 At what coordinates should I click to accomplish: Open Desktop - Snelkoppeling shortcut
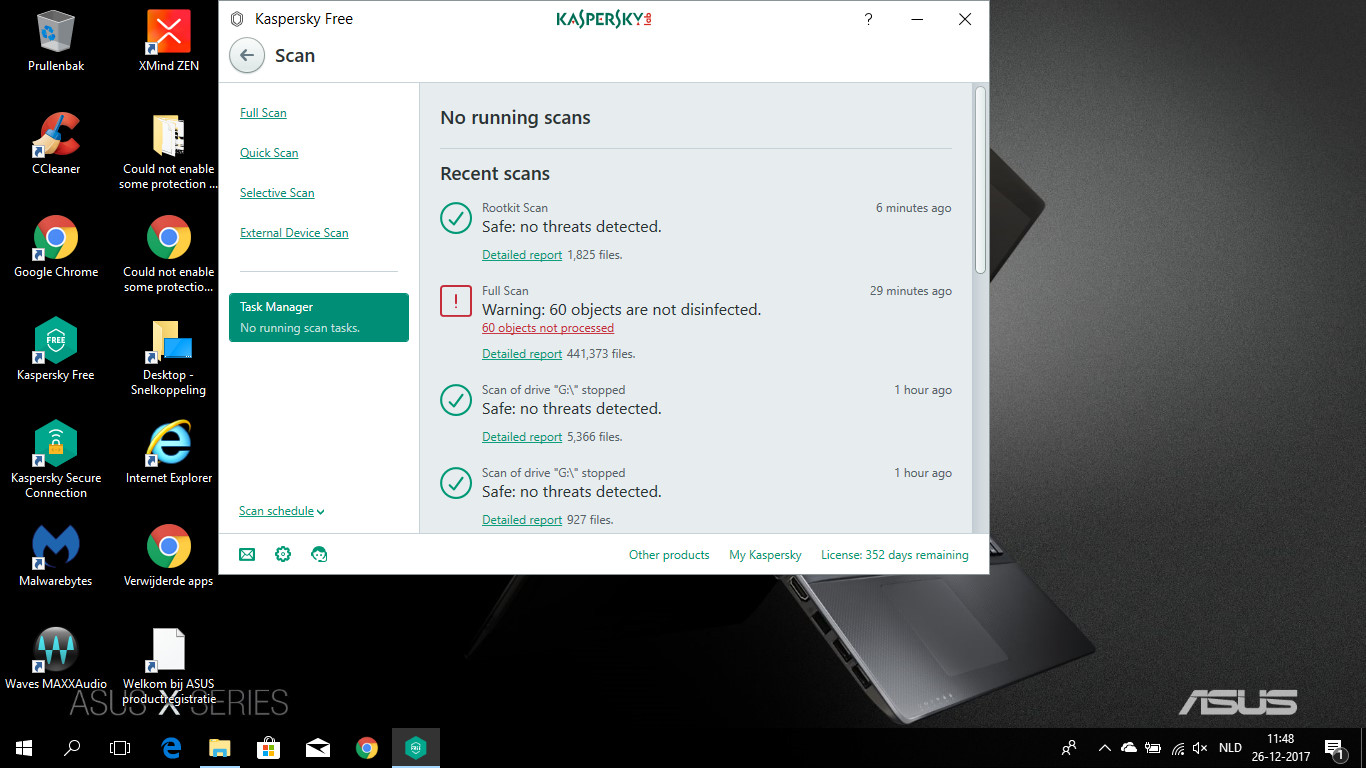click(169, 358)
